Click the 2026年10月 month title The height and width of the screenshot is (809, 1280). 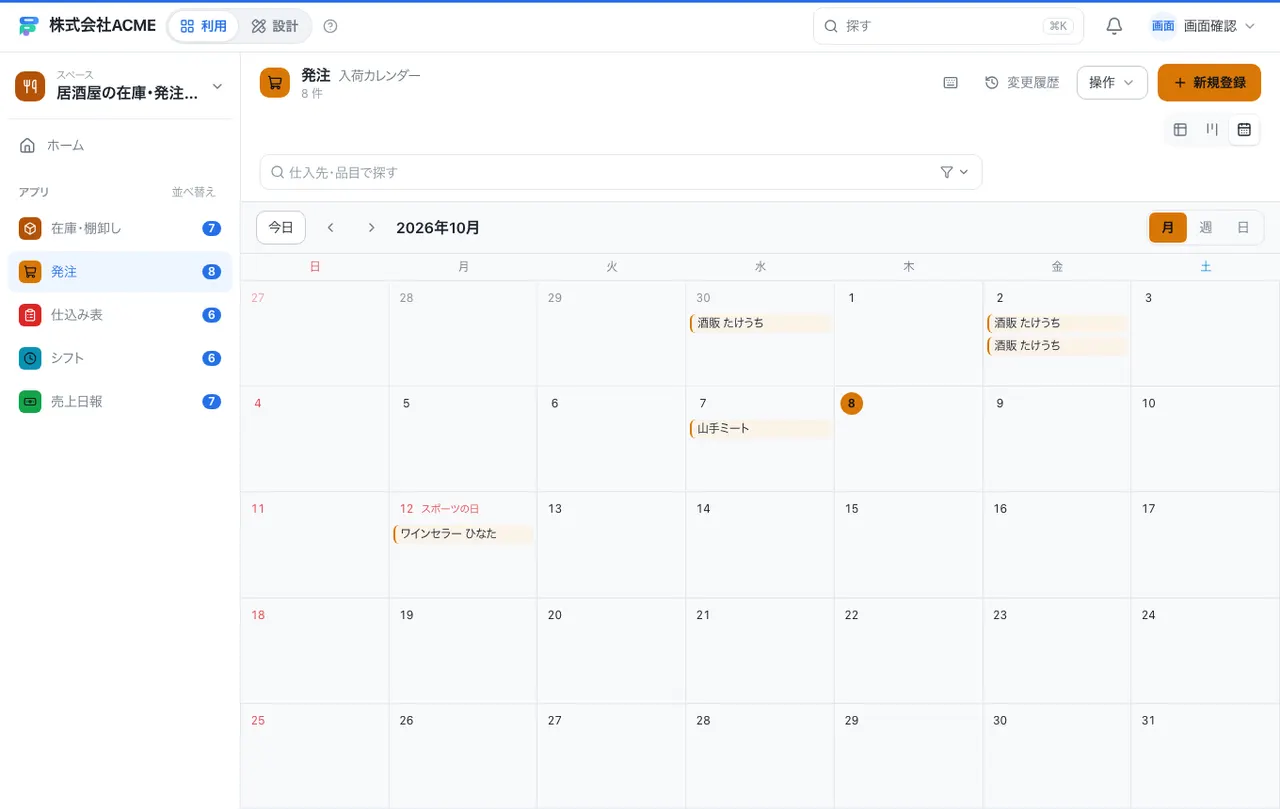pos(438,228)
